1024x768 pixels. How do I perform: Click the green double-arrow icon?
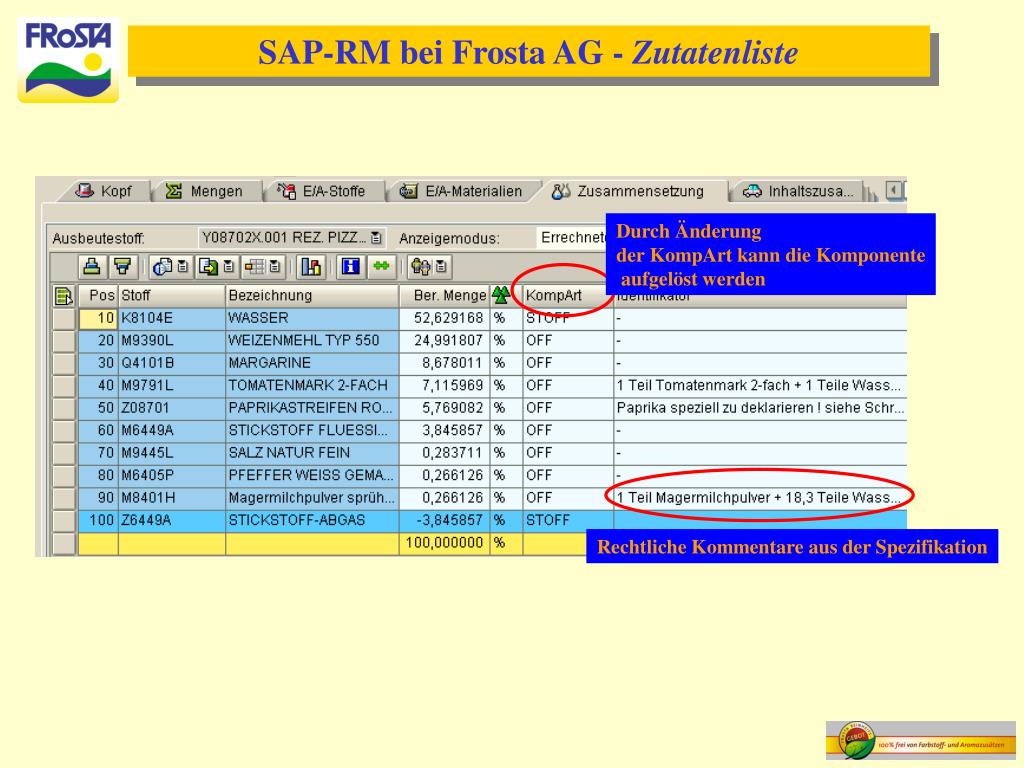point(379,268)
